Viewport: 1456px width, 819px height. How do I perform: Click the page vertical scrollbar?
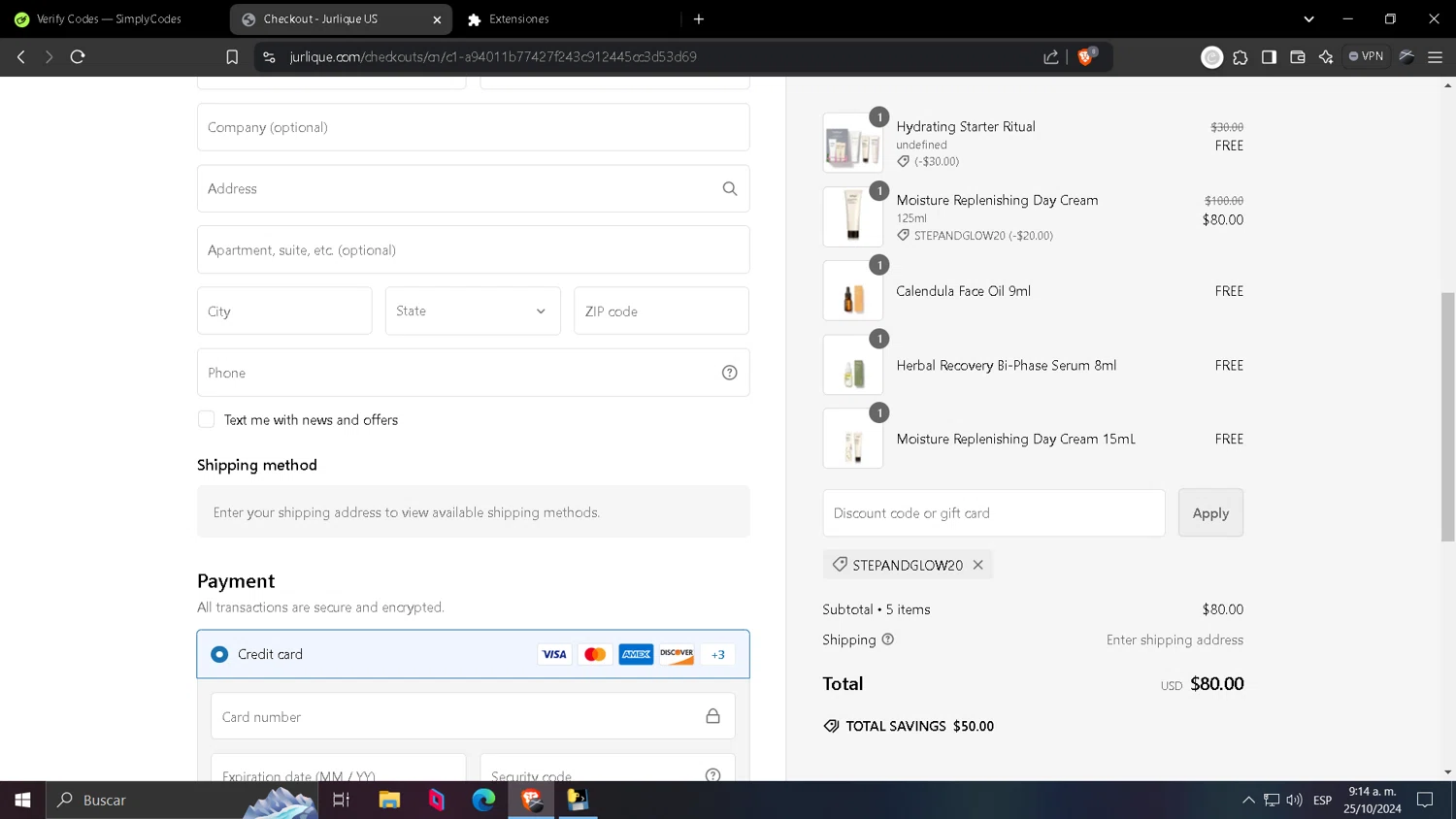pos(1448,417)
